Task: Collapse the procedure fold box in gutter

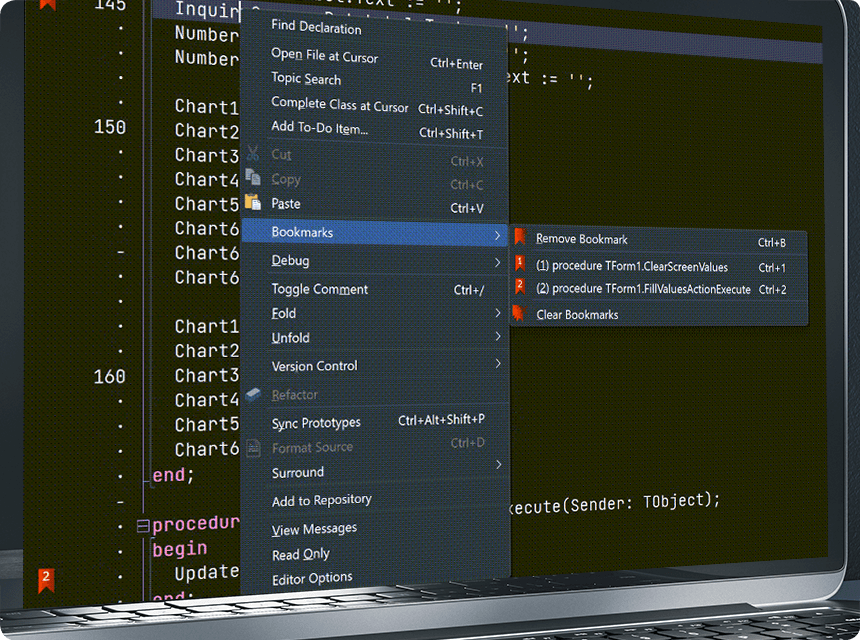Action: coord(143,525)
